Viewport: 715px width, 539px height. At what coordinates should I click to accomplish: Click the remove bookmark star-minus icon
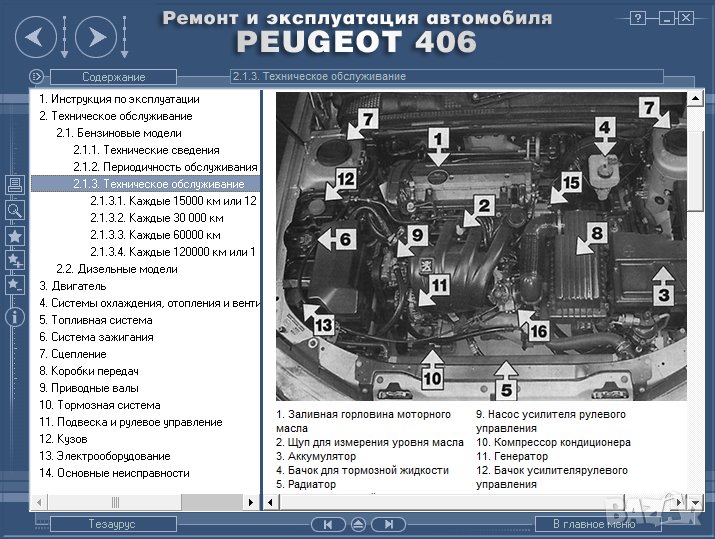click(x=14, y=285)
